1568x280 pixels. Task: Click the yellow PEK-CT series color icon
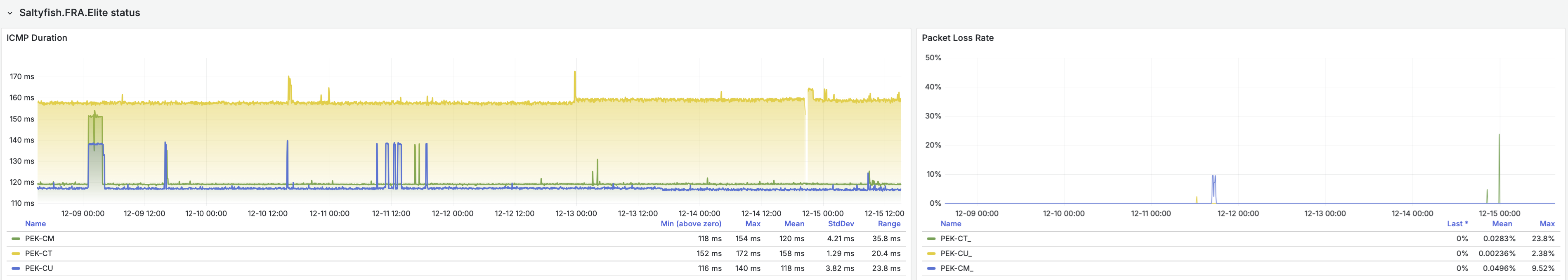pos(16,253)
